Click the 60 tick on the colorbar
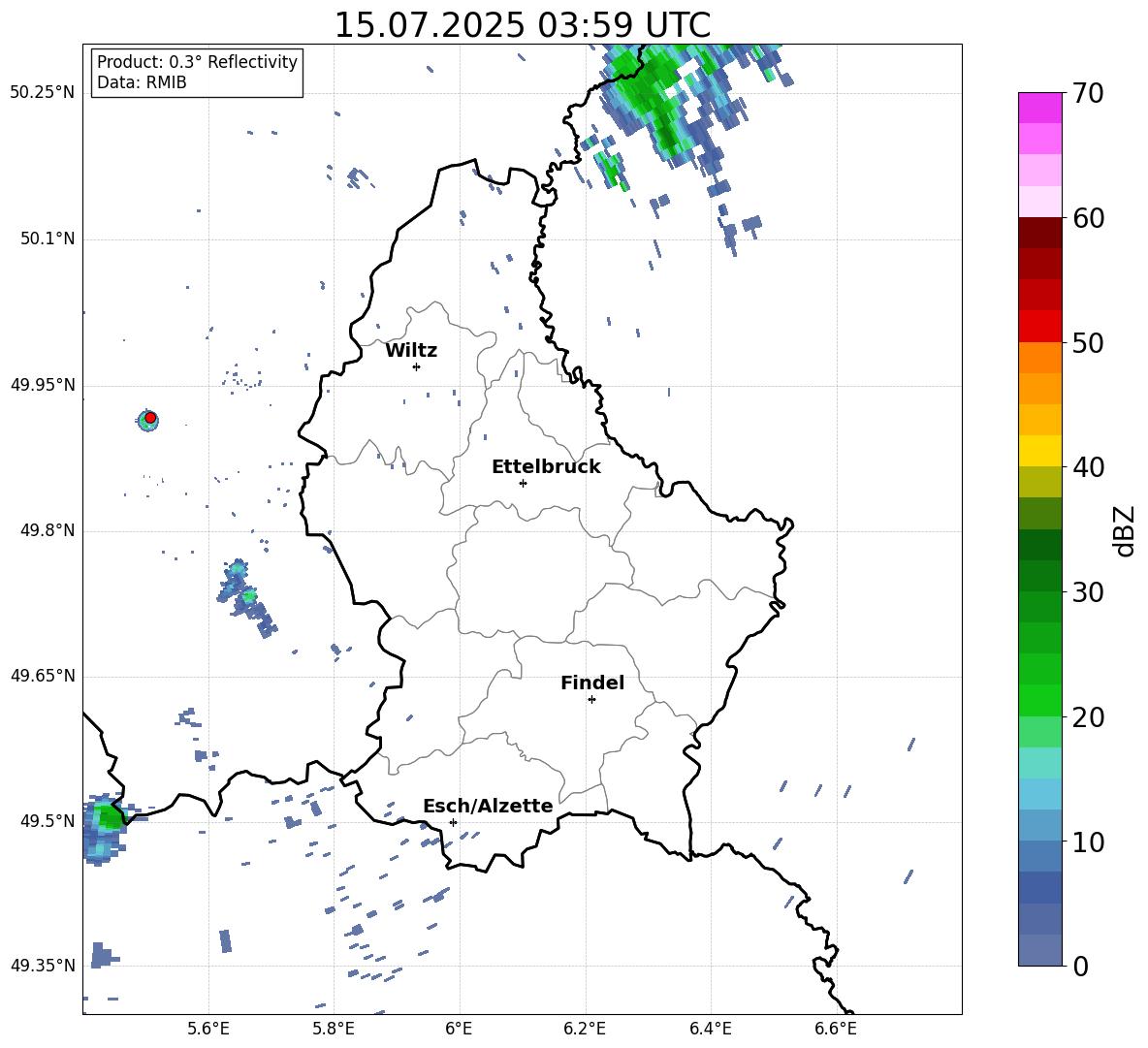 coord(1088,218)
